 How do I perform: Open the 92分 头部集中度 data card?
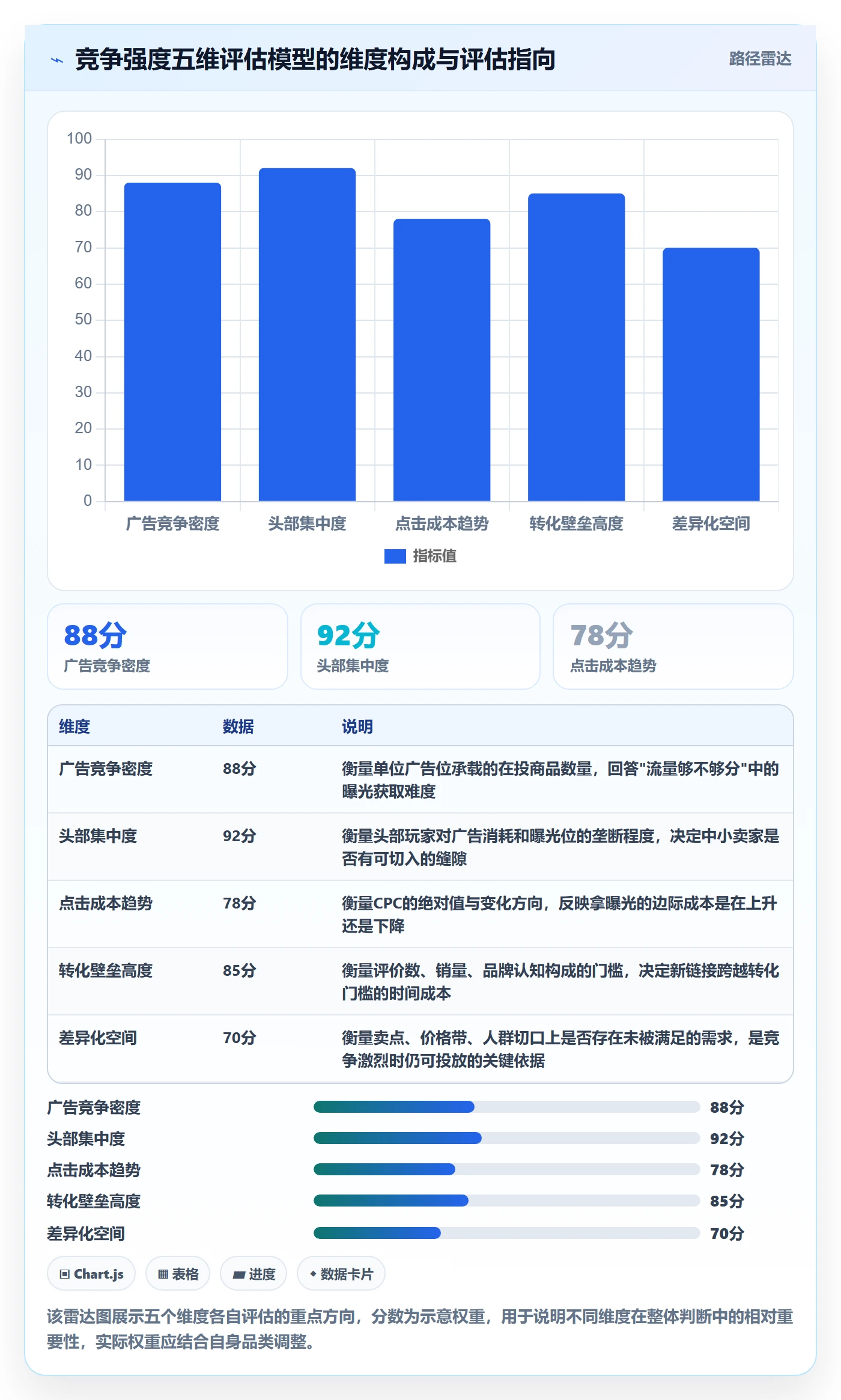pyautogui.click(x=421, y=647)
